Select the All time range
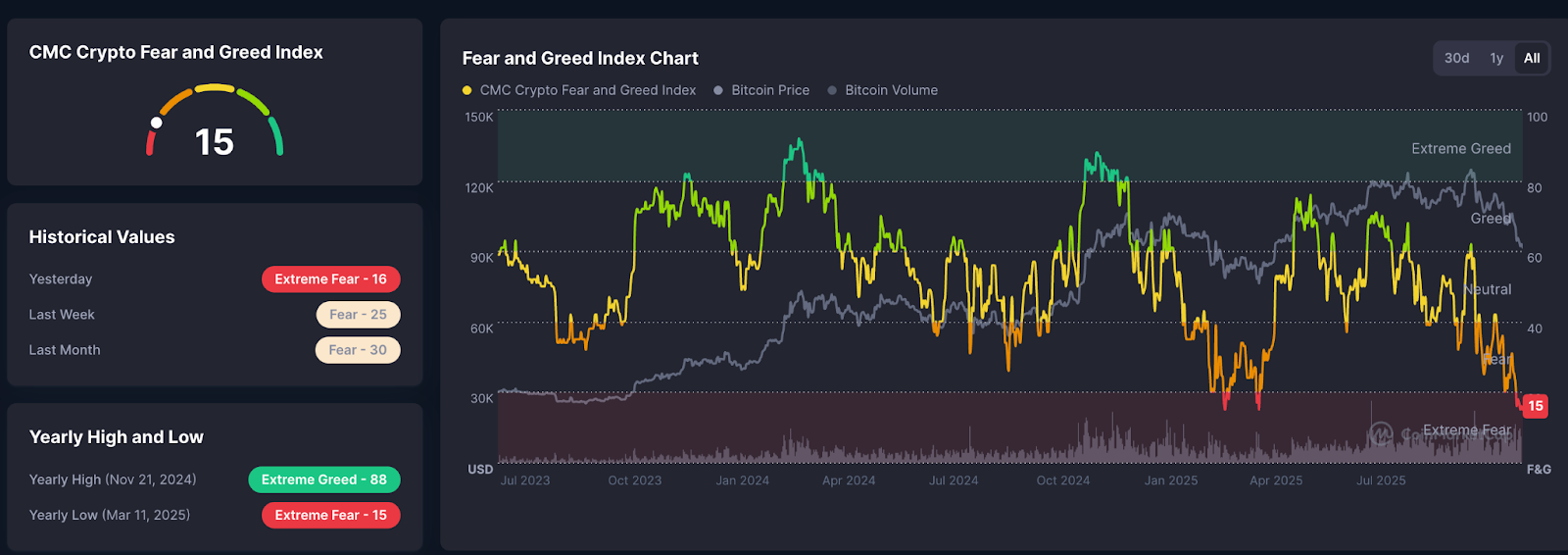 pyautogui.click(x=1532, y=58)
